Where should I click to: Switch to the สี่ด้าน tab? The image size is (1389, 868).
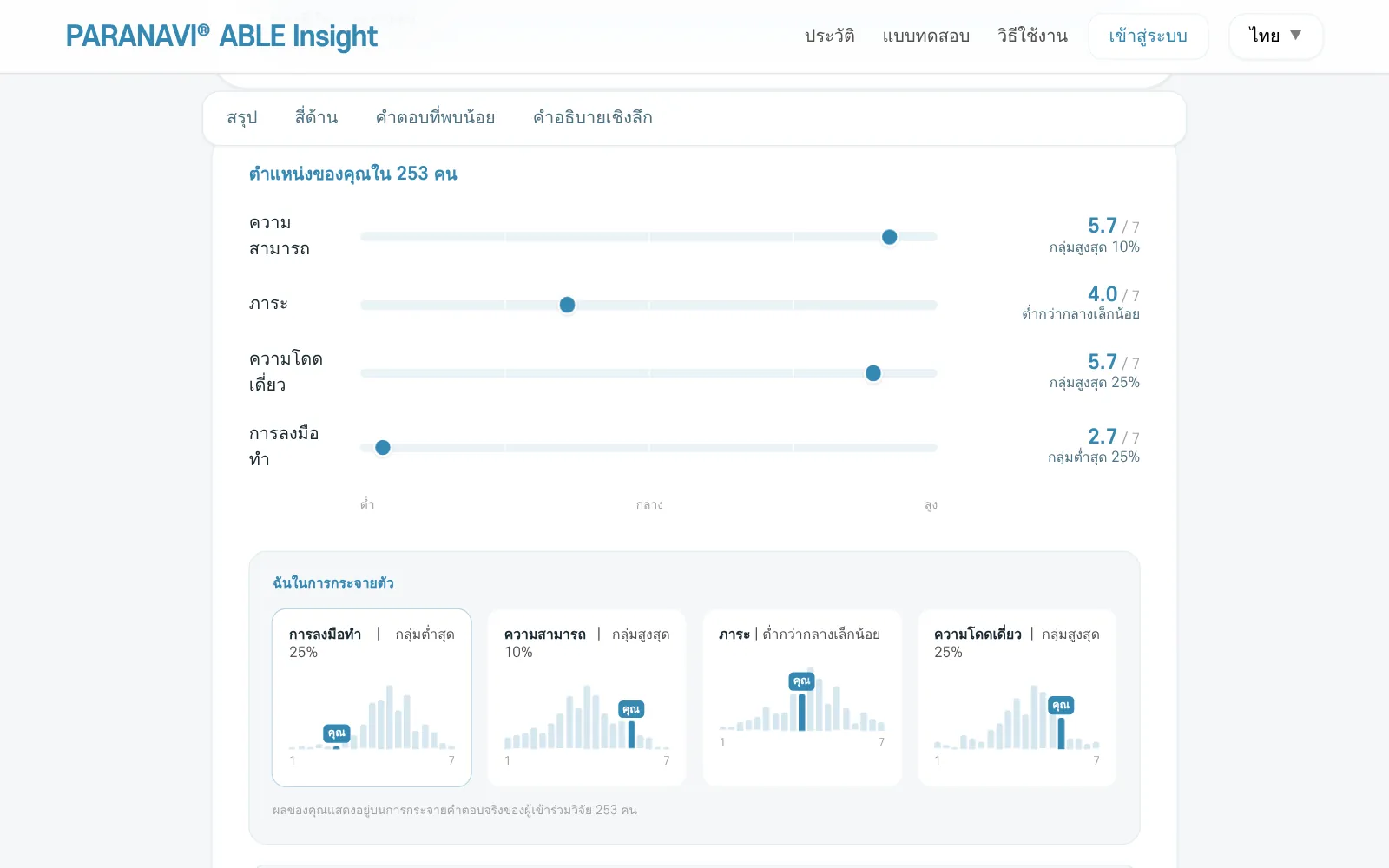316,117
